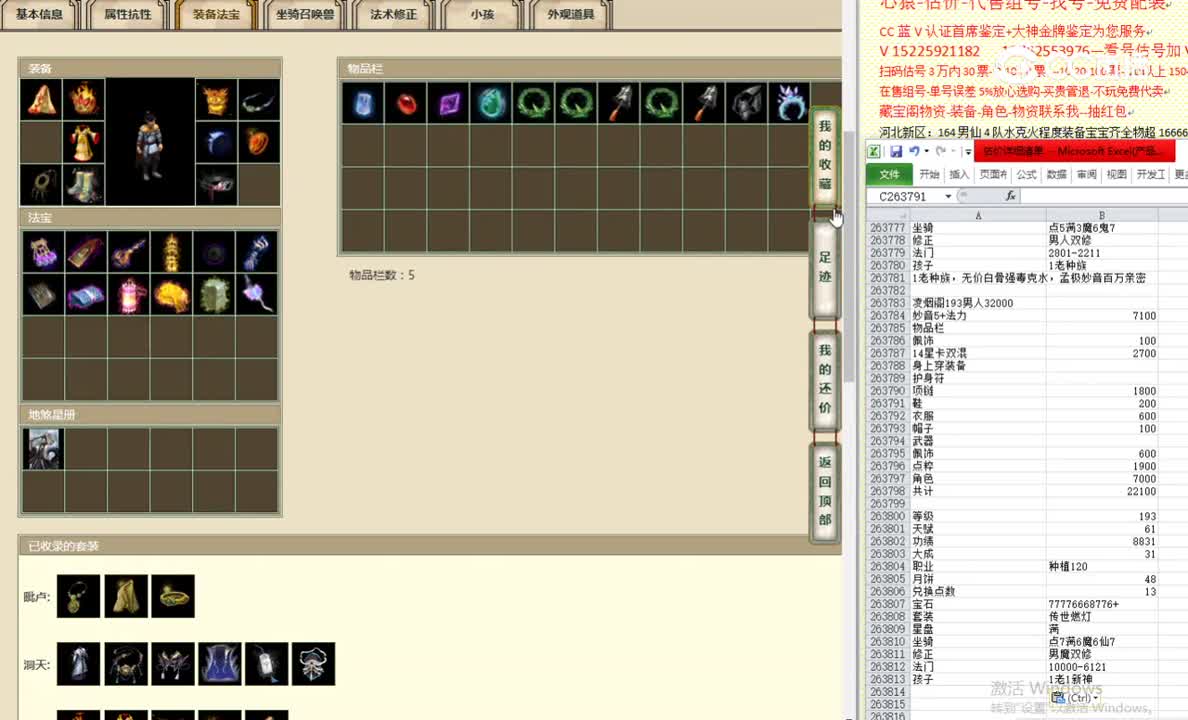Select the yellow robe equipment icon
This screenshot has width=1188, height=720.
click(x=83, y=142)
